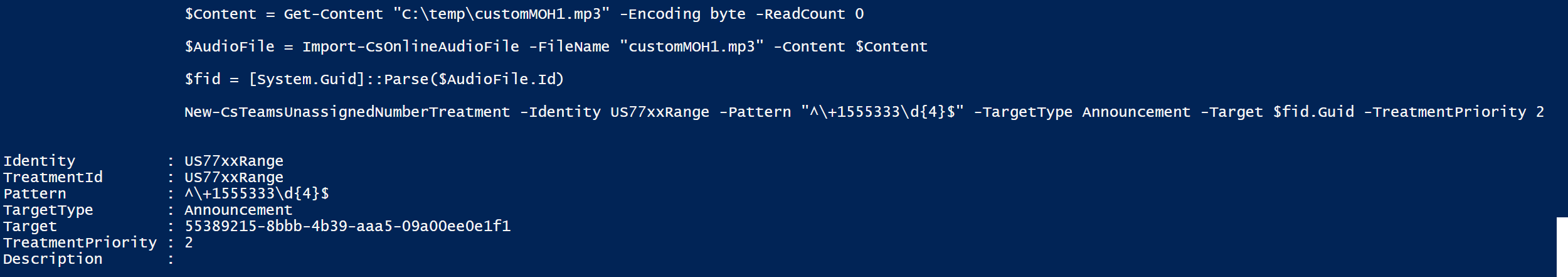The width and height of the screenshot is (1568, 277).
Task: Click the TreatmentPriority output label
Action: tap(80, 242)
